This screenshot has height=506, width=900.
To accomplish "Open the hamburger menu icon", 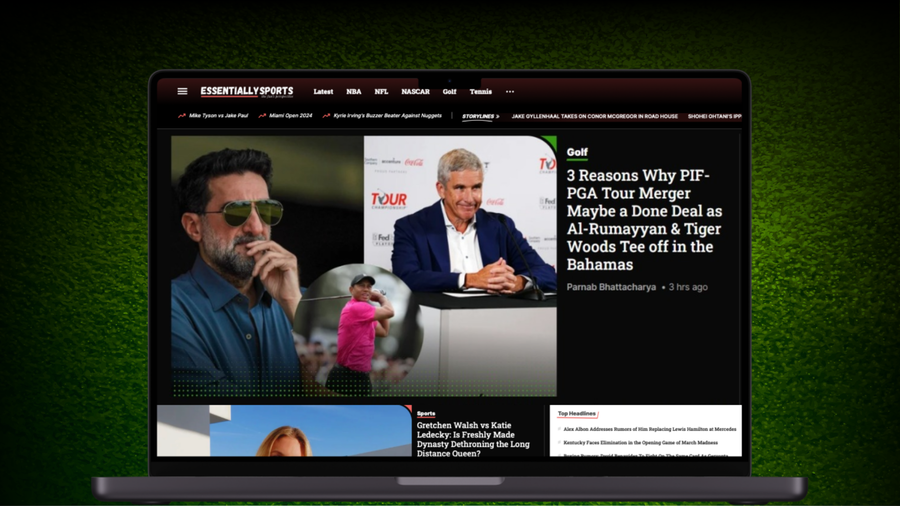I will coord(182,91).
